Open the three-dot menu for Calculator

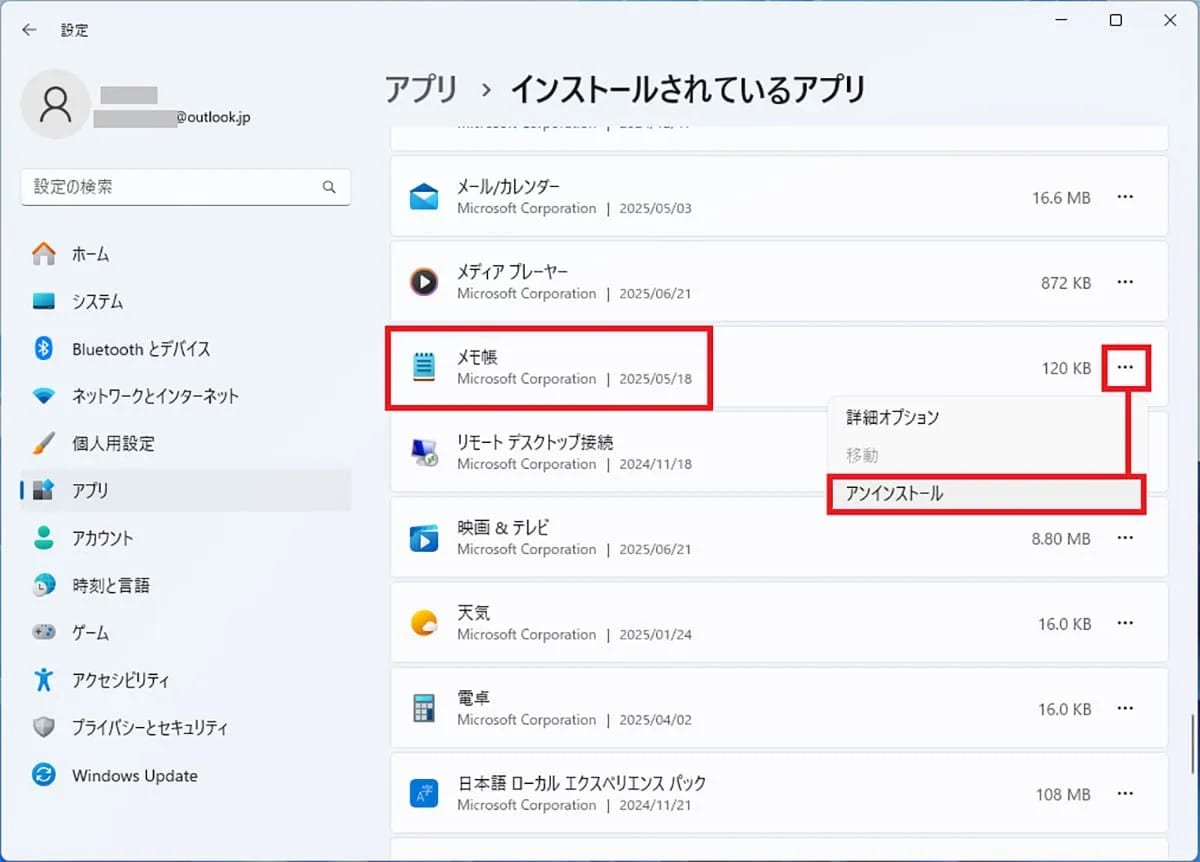pos(1126,708)
